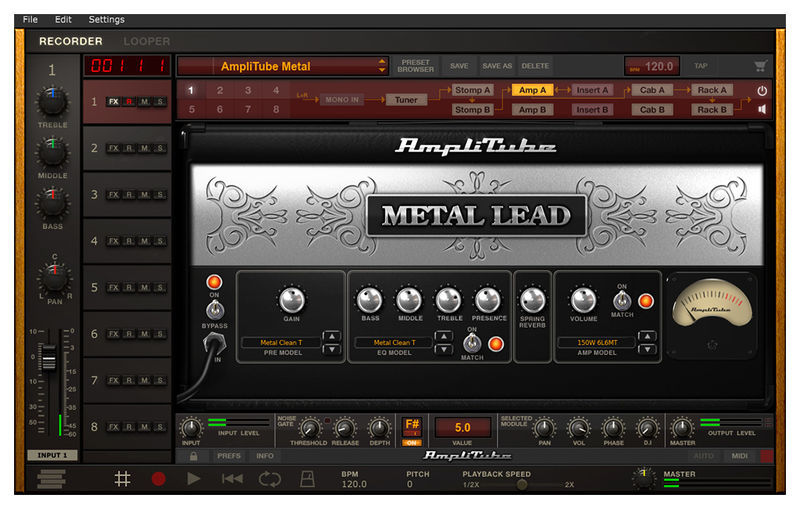Click the GAIN knob on the amp
This screenshot has height=509, width=800.
[x=291, y=300]
